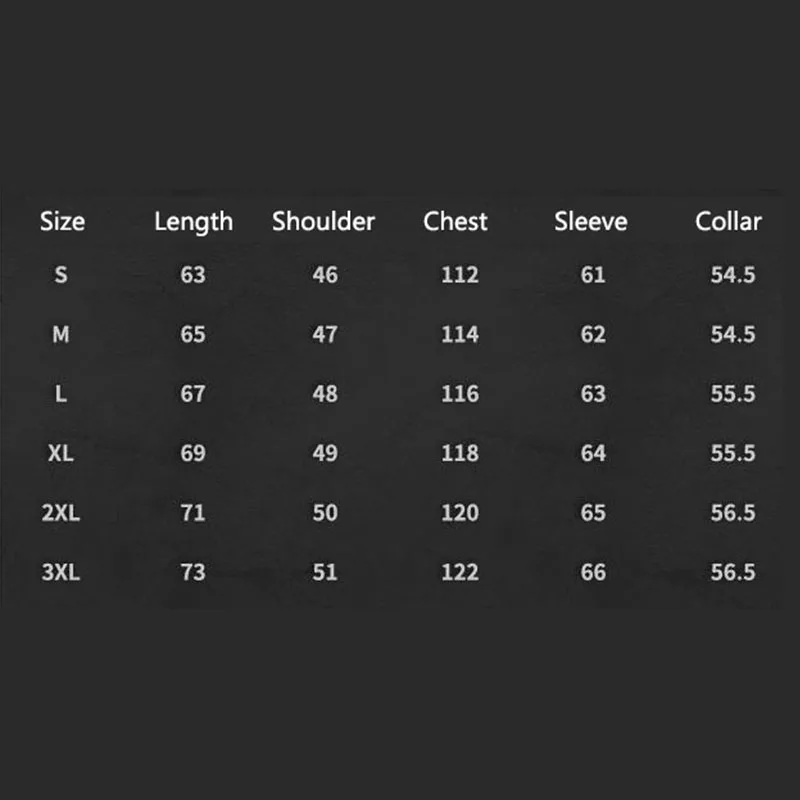This screenshot has width=800, height=800.
Task: Click the 3XL size row label
Action: [61, 572]
